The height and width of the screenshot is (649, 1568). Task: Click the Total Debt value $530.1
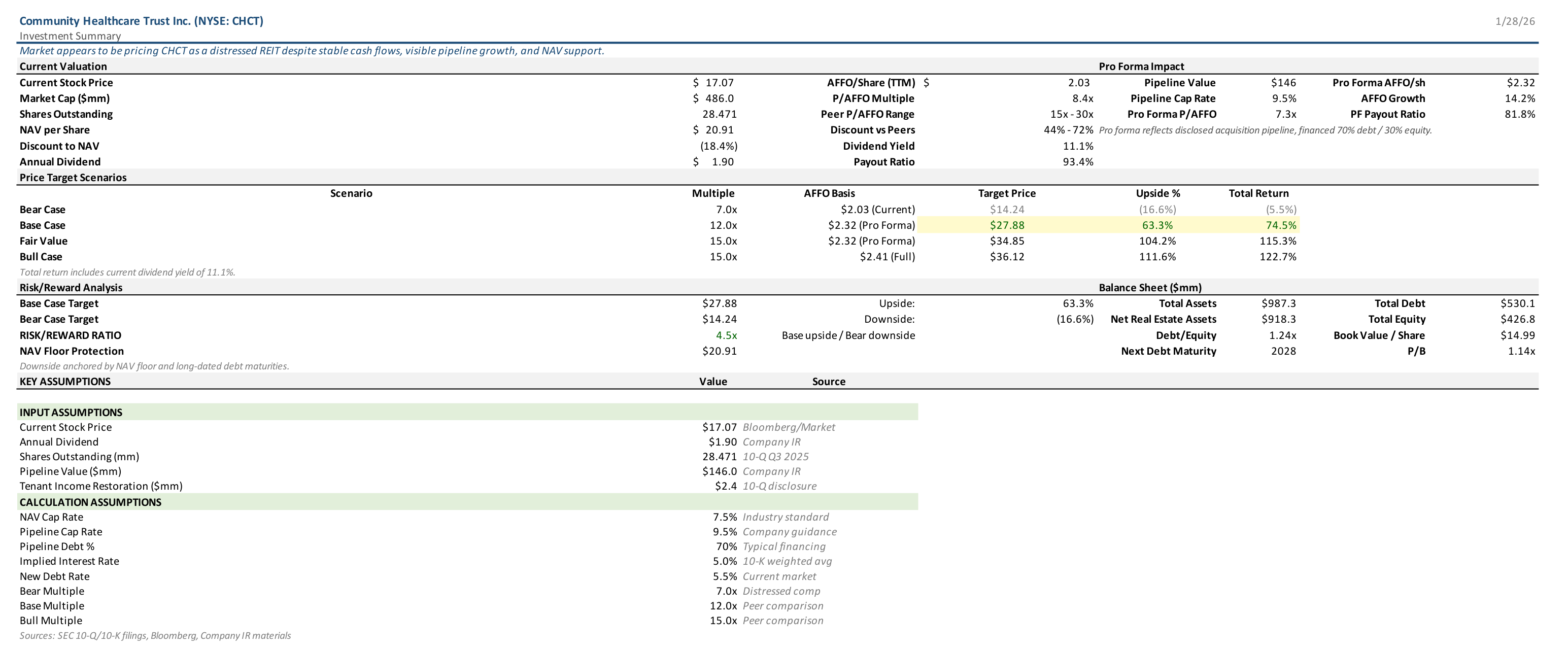[x=1517, y=303]
